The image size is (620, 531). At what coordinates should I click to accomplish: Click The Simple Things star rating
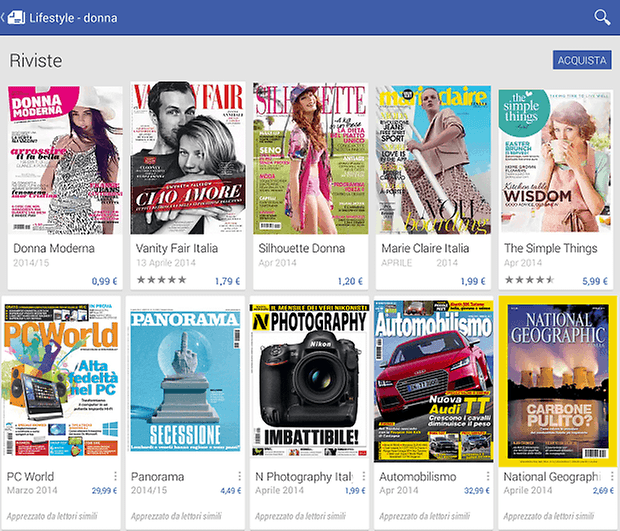[529, 280]
